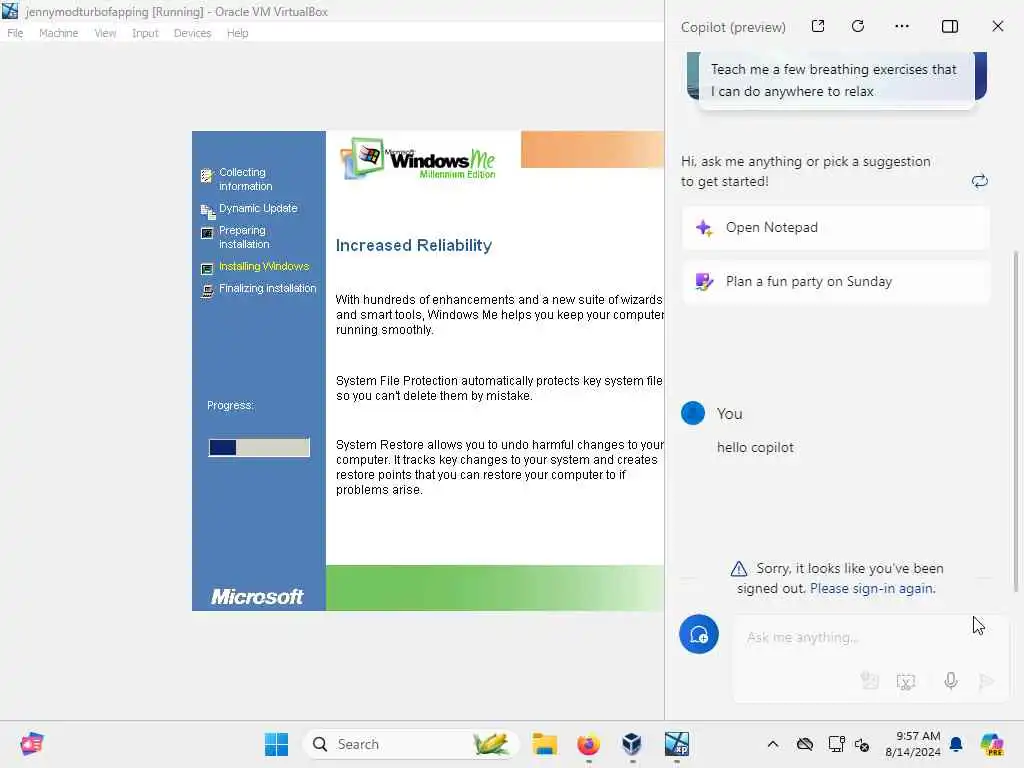Click the Windows Me setup progress bar
Image resolution: width=1024 pixels, height=768 pixels.
point(259,447)
